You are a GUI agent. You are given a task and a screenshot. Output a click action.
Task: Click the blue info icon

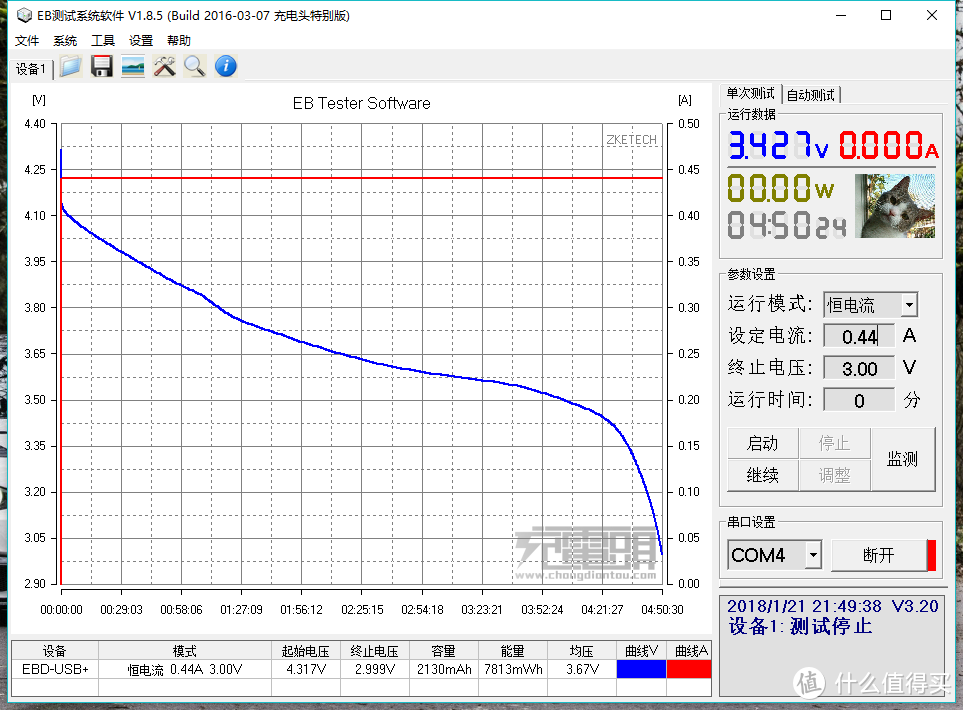(226, 67)
